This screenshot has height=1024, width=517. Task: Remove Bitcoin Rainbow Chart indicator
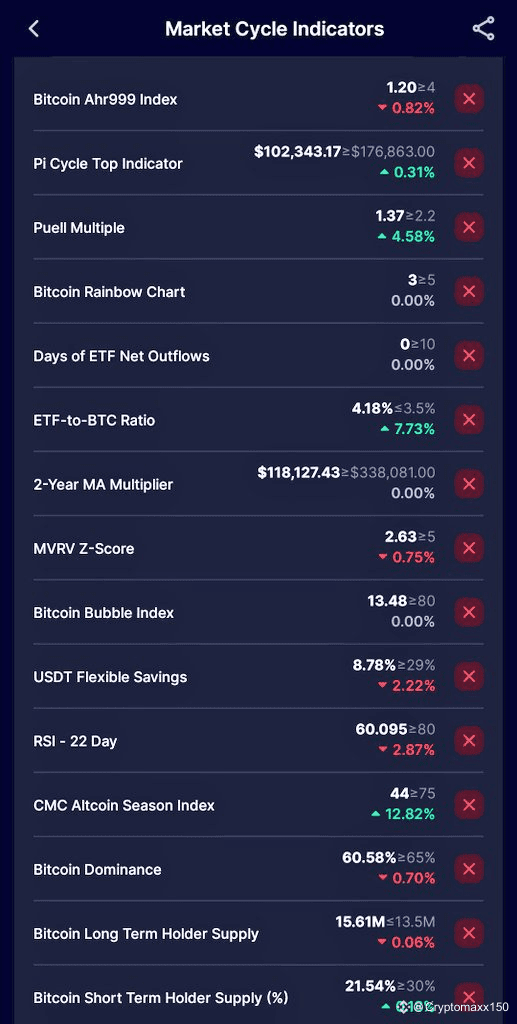pos(469,291)
